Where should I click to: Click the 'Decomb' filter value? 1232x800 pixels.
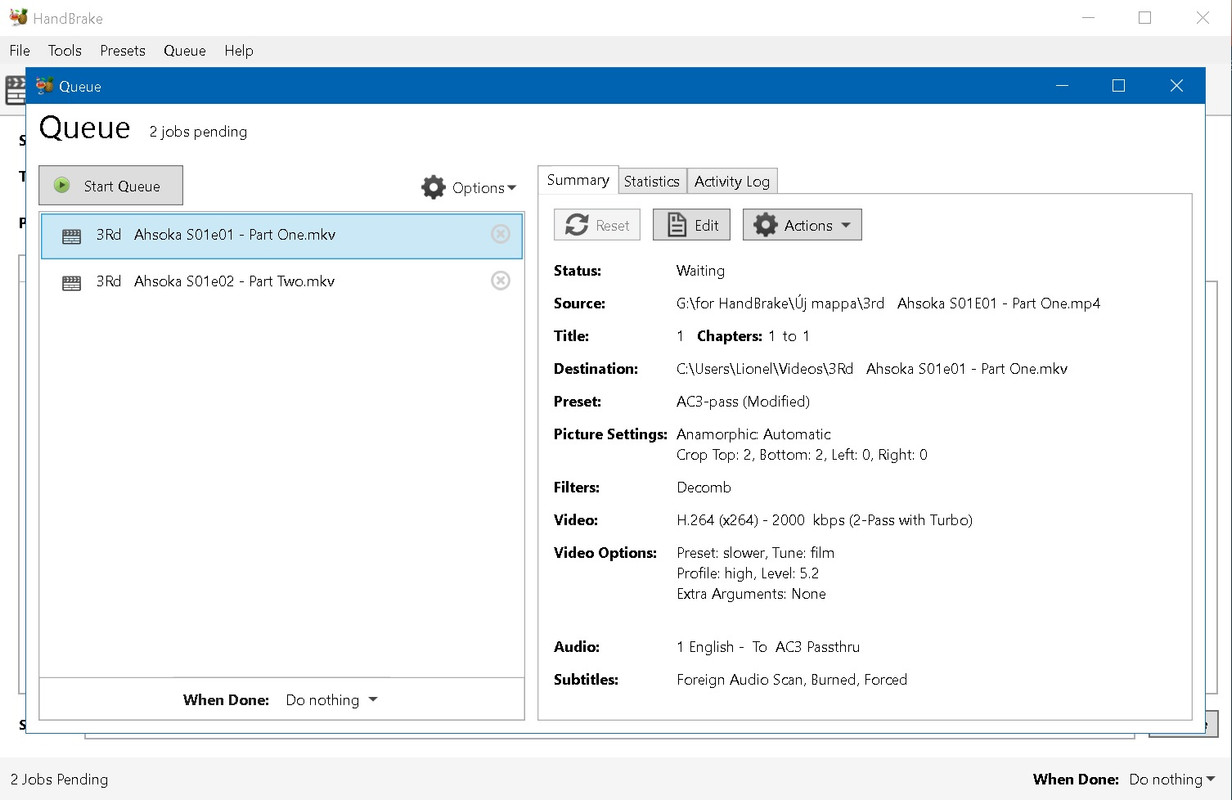704,487
